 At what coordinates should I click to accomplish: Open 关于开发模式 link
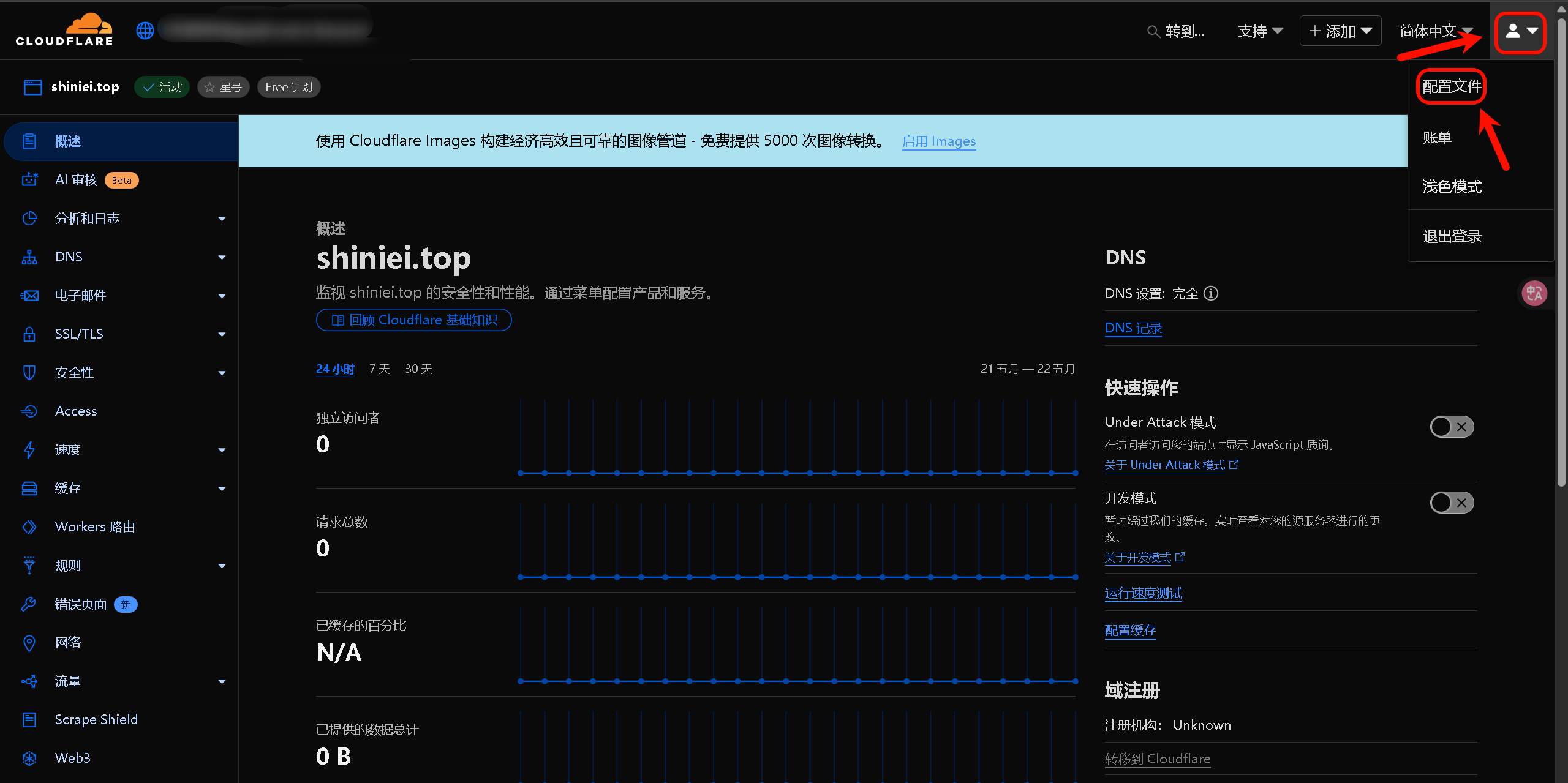[x=1144, y=558]
